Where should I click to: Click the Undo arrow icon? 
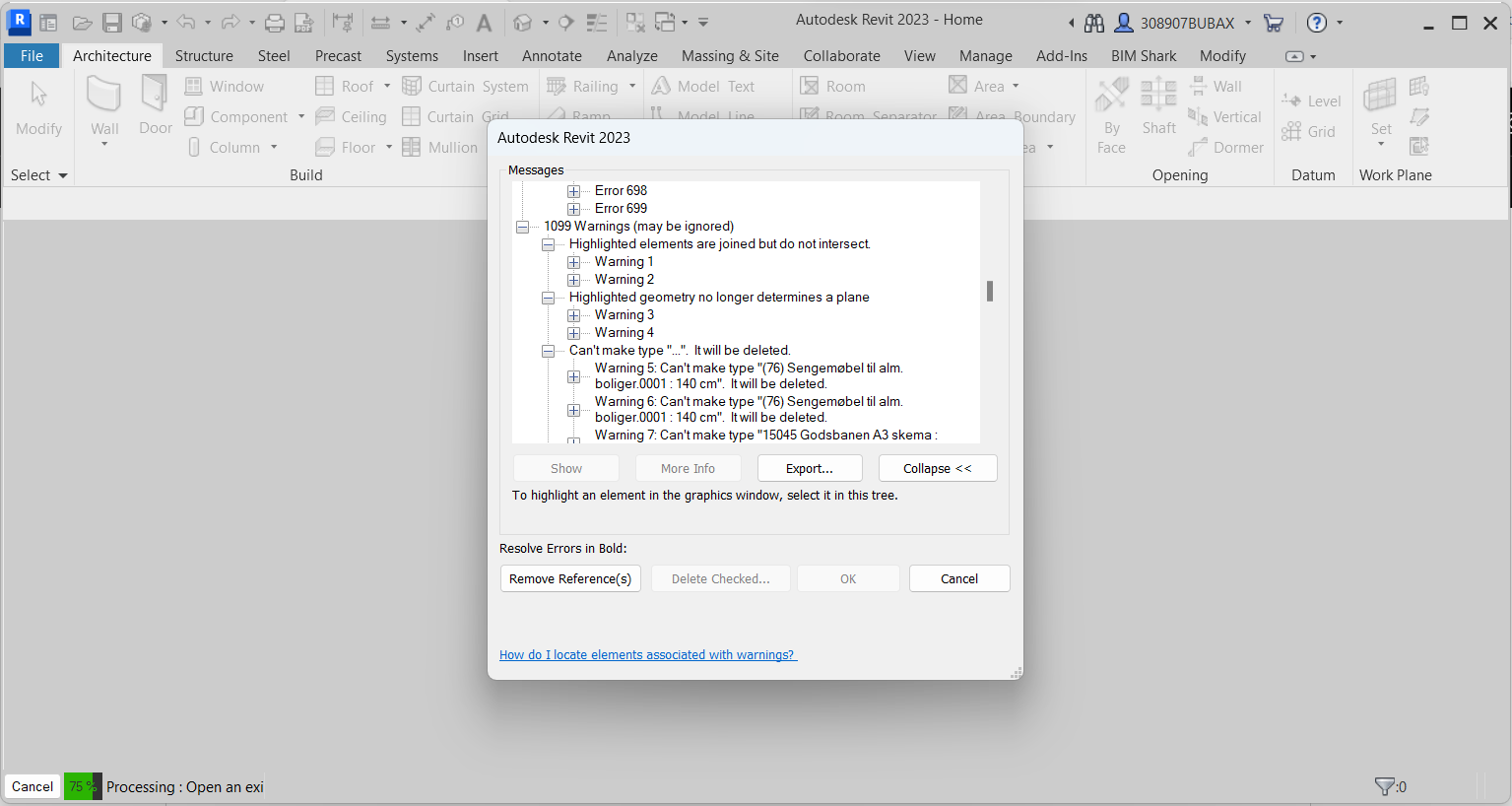pyautogui.click(x=186, y=22)
